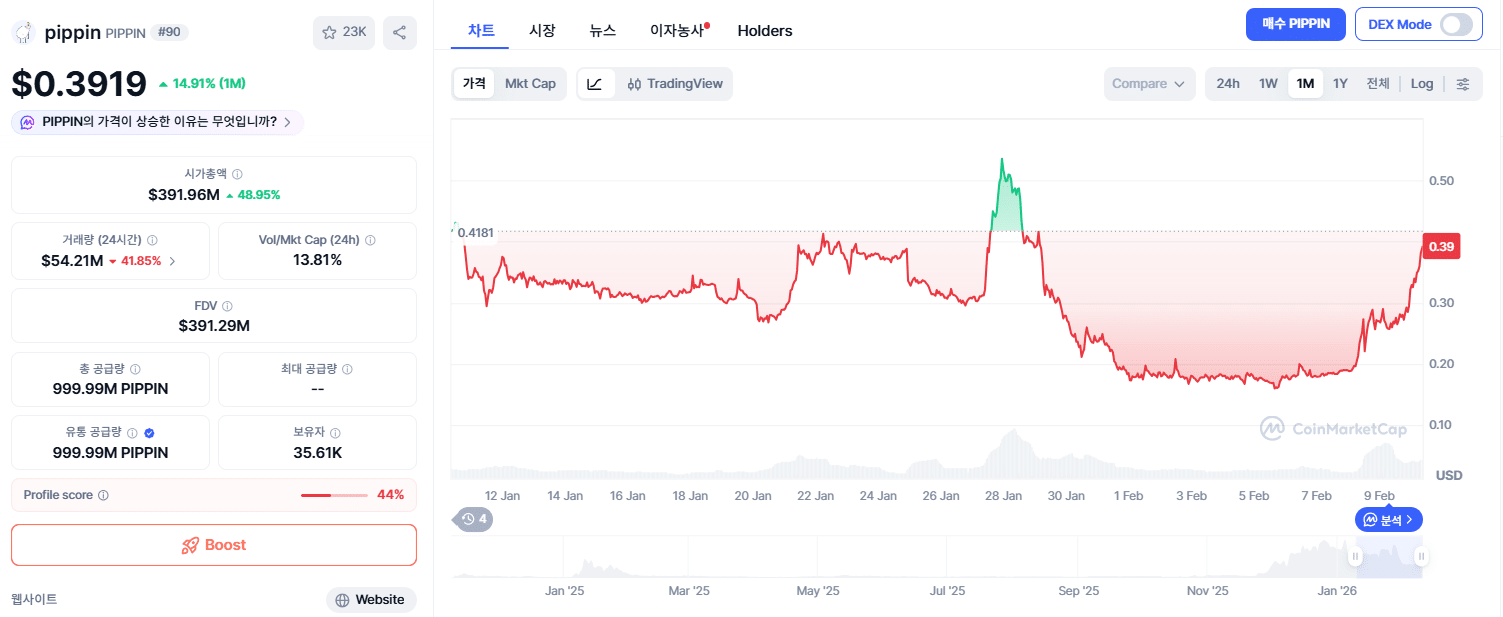Select the Mkt Cap chart view

[530, 84]
